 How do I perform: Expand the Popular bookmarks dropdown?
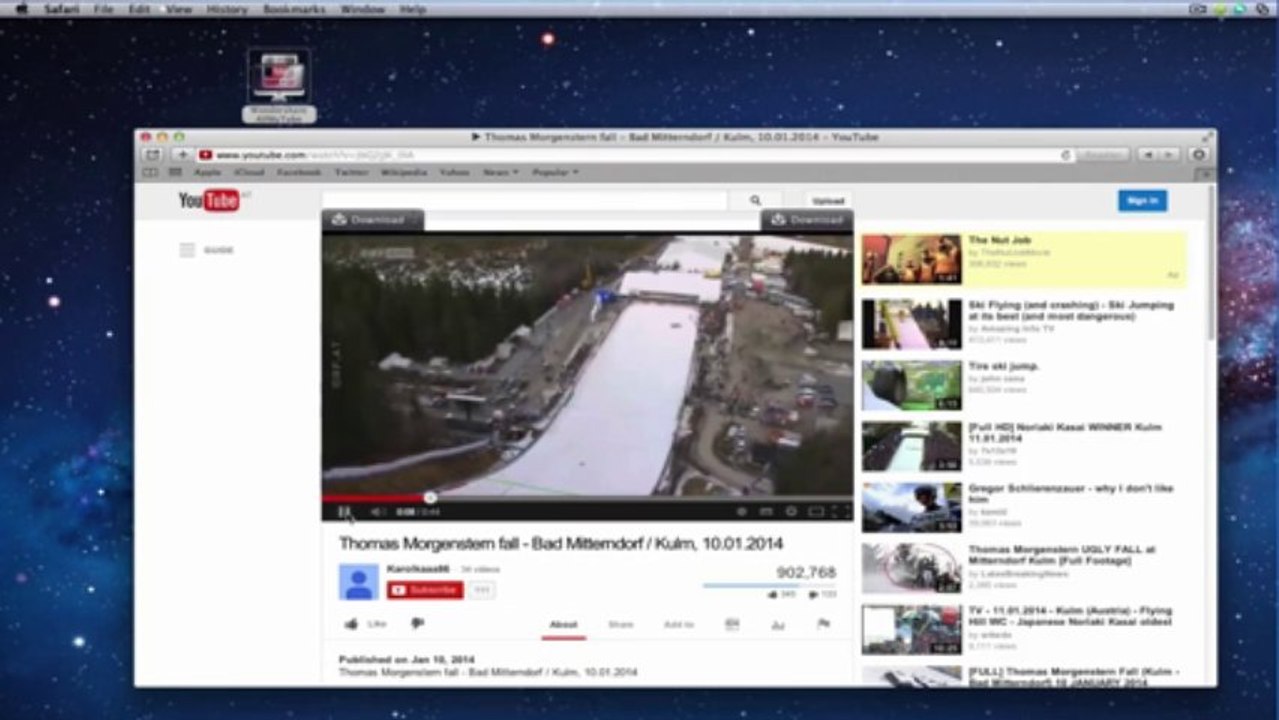(x=555, y=172)
